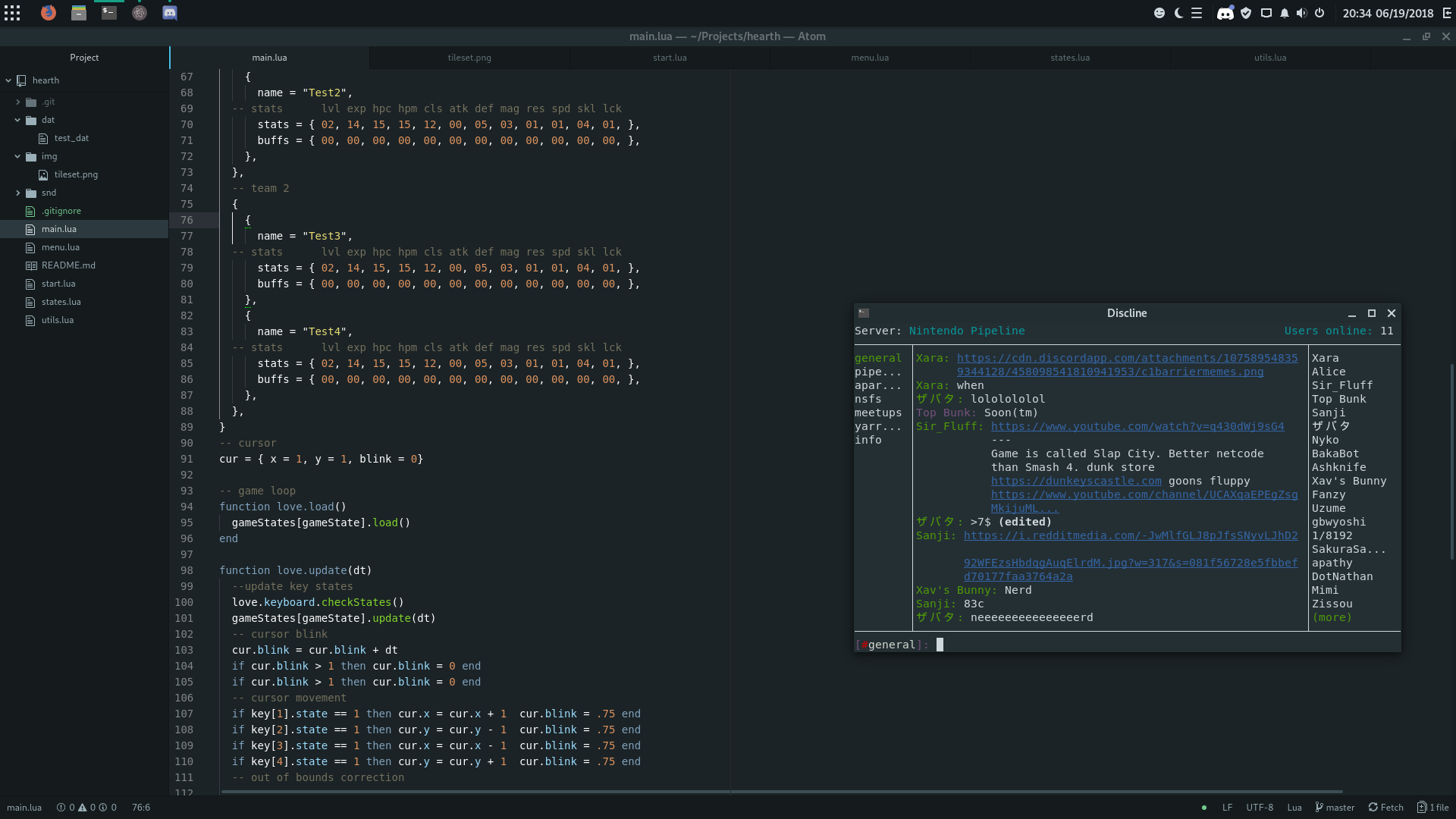Click cursor position 76:6 in status bar
The image size is (1456, 819).
coord(141,808)
